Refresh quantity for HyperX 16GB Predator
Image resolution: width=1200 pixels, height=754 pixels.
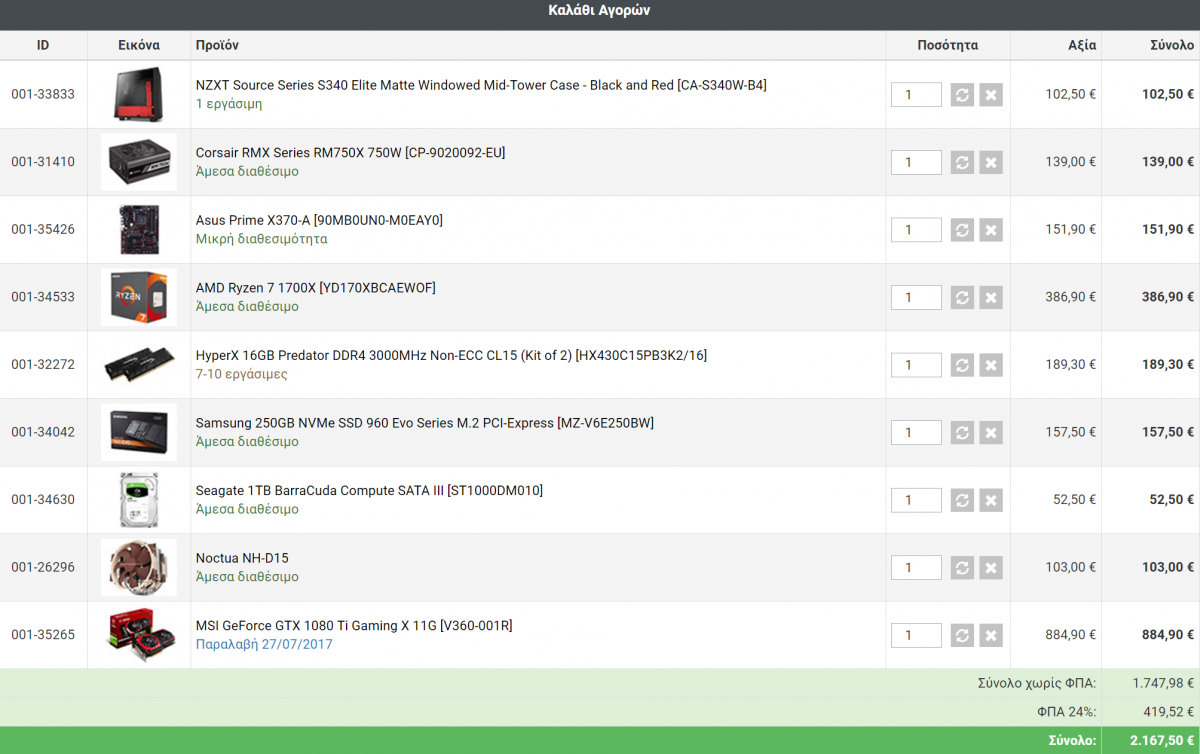pos(962,365)
